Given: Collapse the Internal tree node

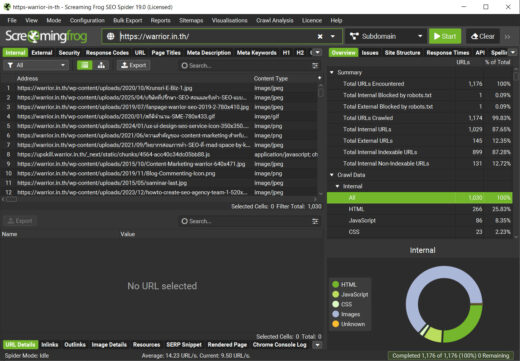Looking at the screenshot, I should 338,186.
